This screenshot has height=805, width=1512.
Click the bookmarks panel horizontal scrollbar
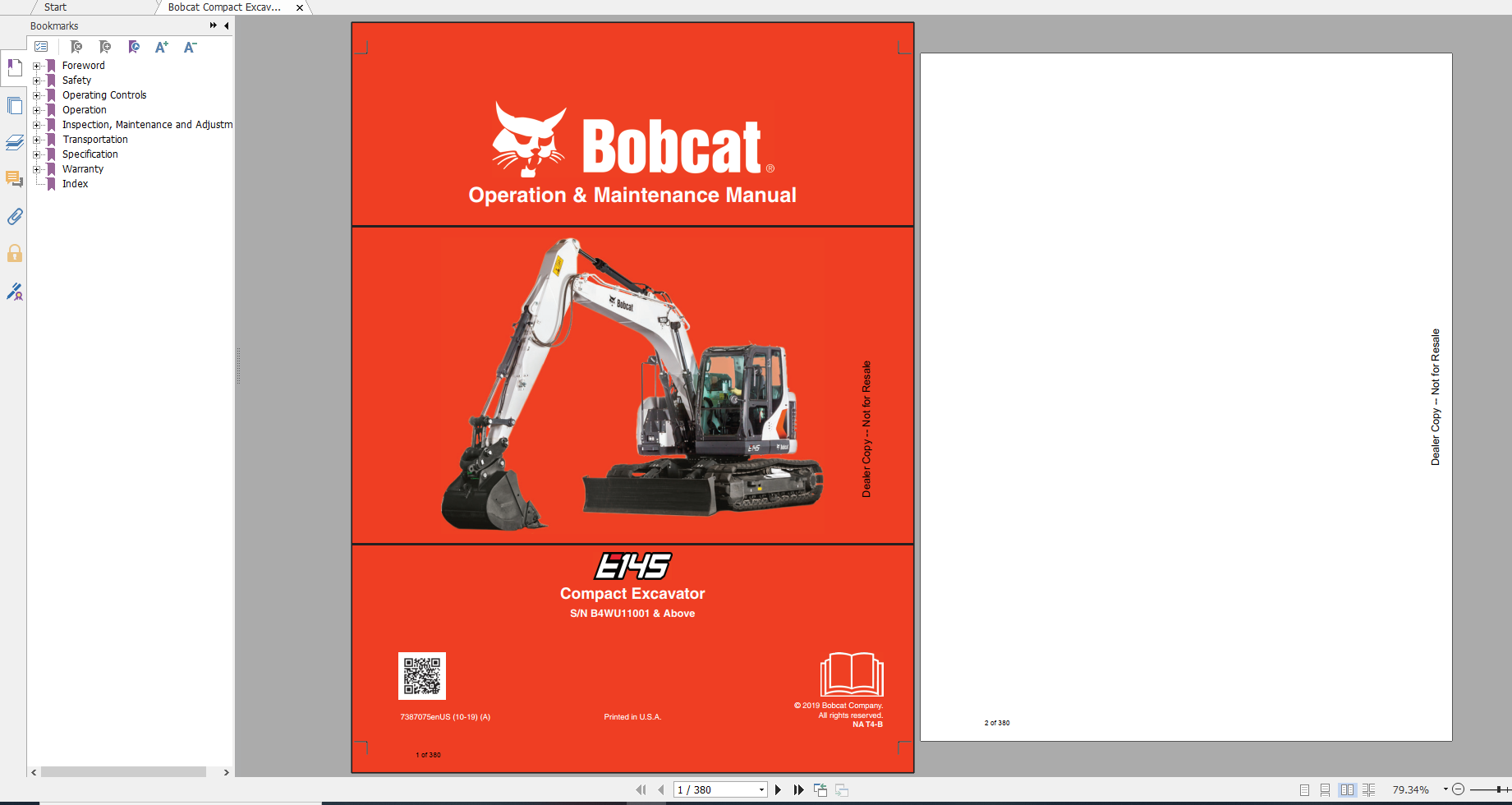point(123,772)
